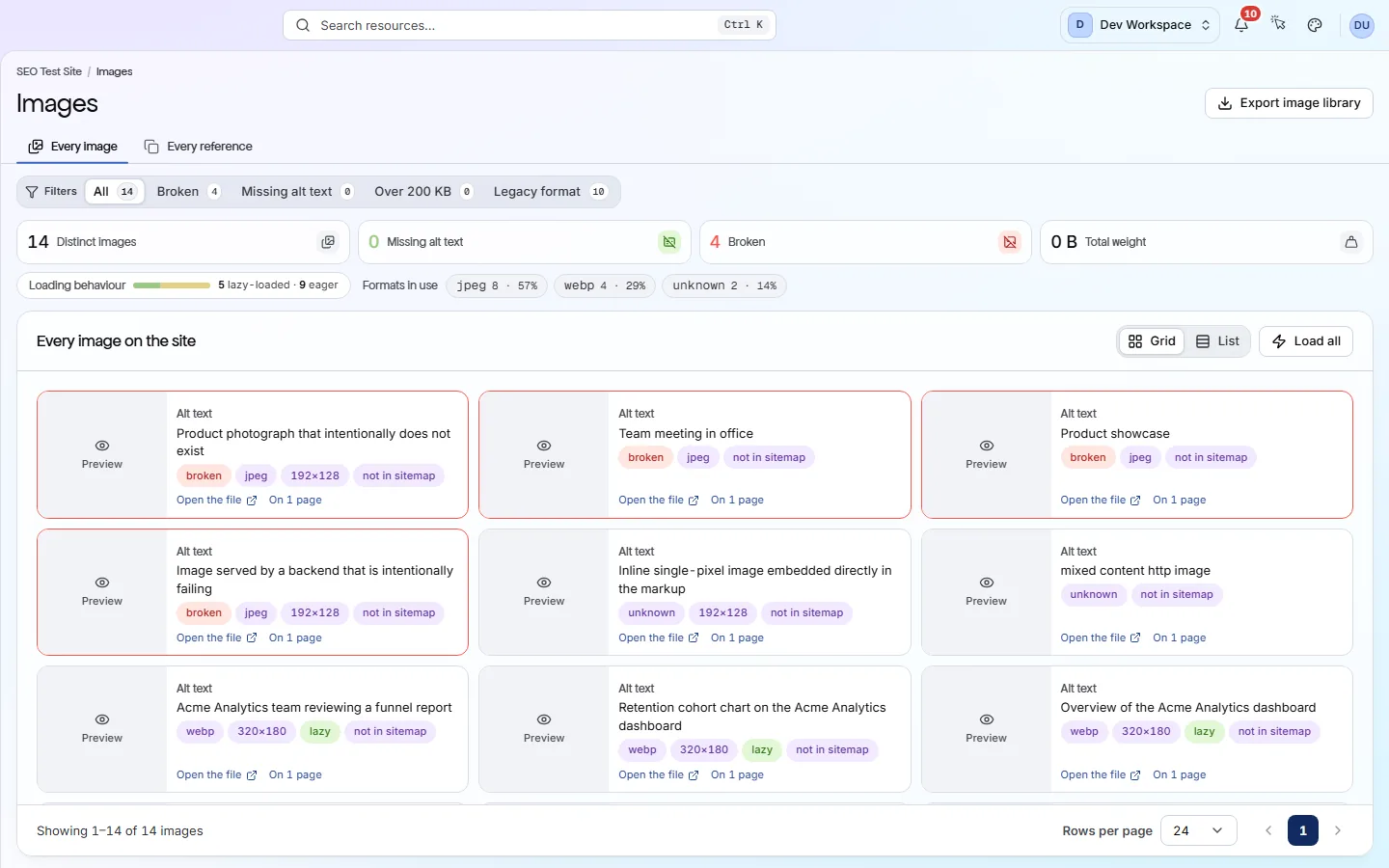Filter by Over 200 KB

coord(423,192)
